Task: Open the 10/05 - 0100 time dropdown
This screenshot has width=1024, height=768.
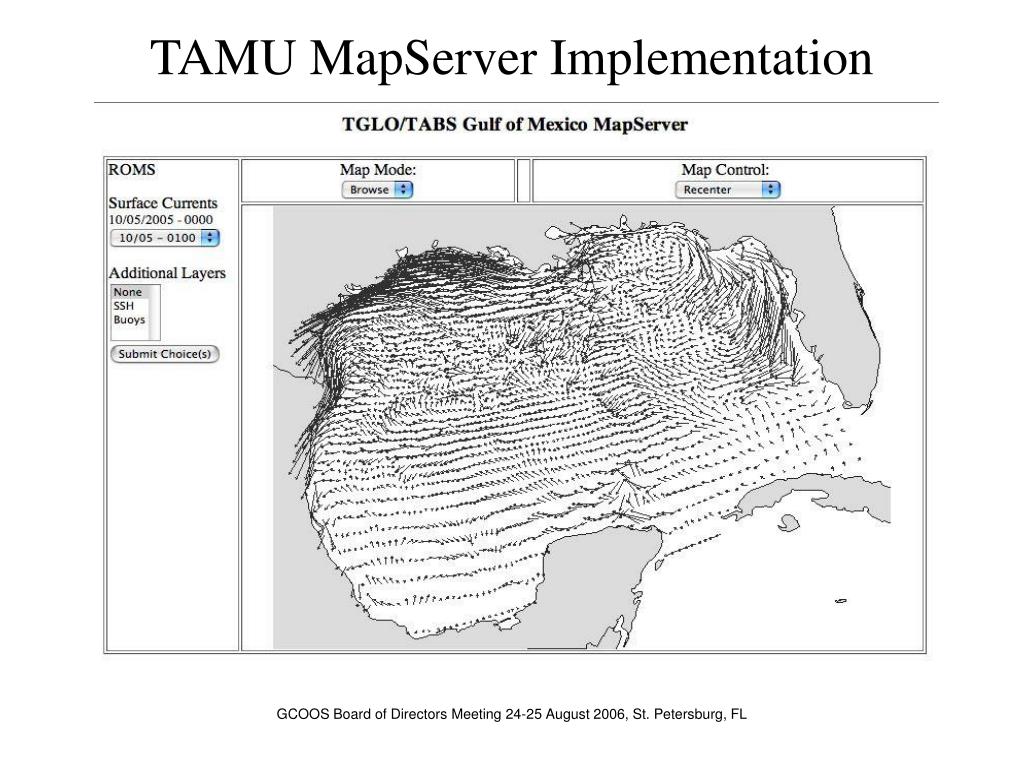Action: [165, 238]
